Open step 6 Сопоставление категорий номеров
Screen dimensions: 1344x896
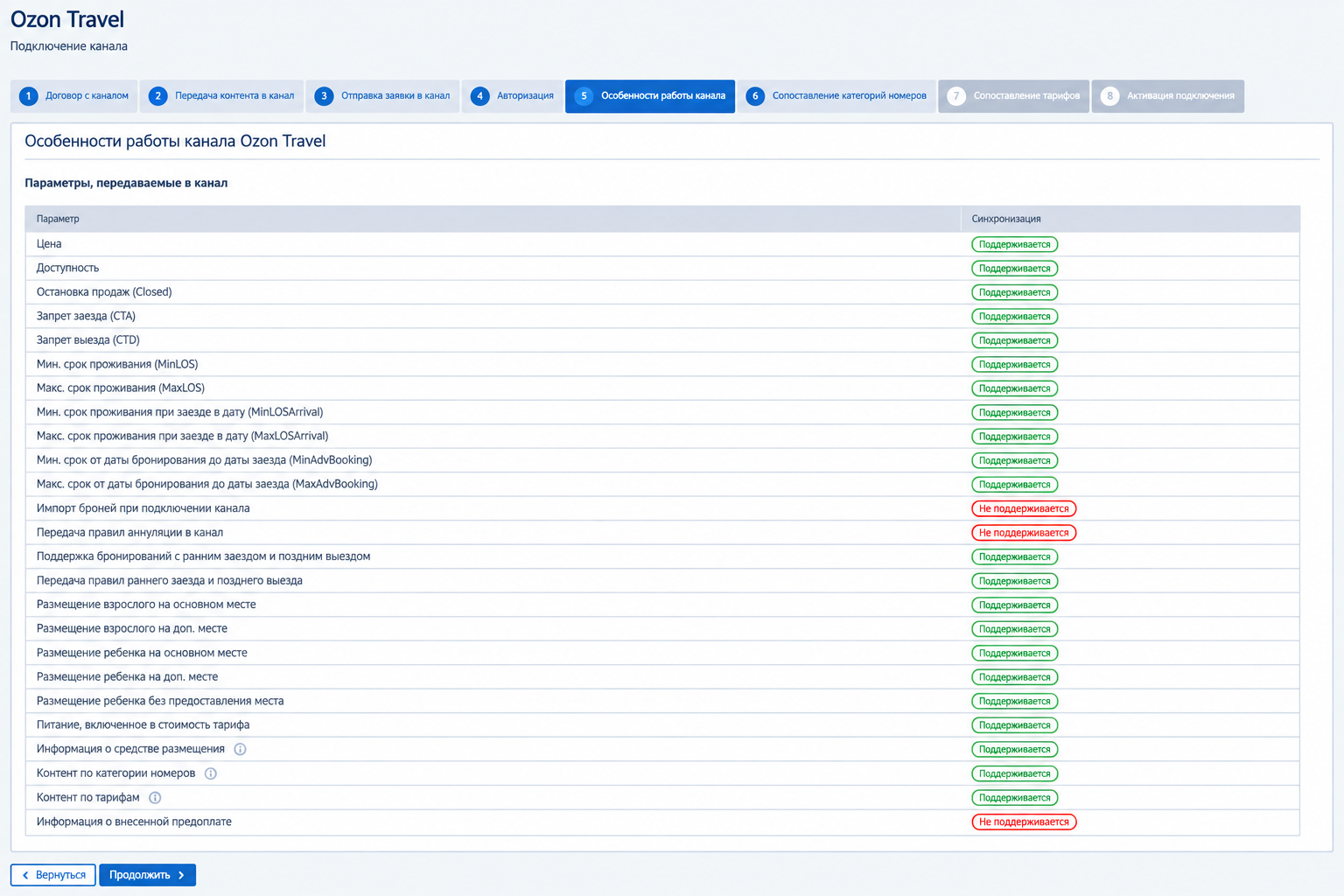(836, 96)
